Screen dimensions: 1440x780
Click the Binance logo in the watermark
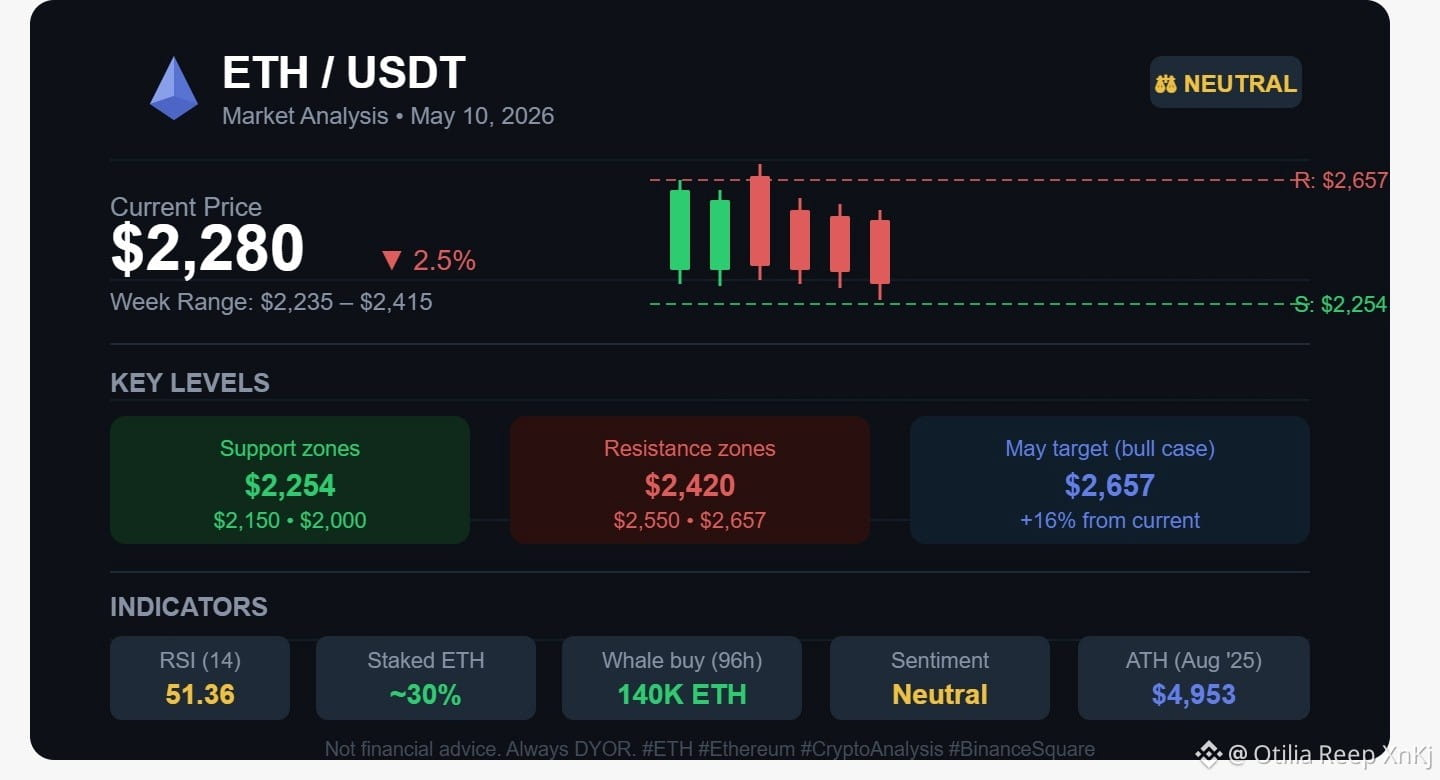point(1209,754)
